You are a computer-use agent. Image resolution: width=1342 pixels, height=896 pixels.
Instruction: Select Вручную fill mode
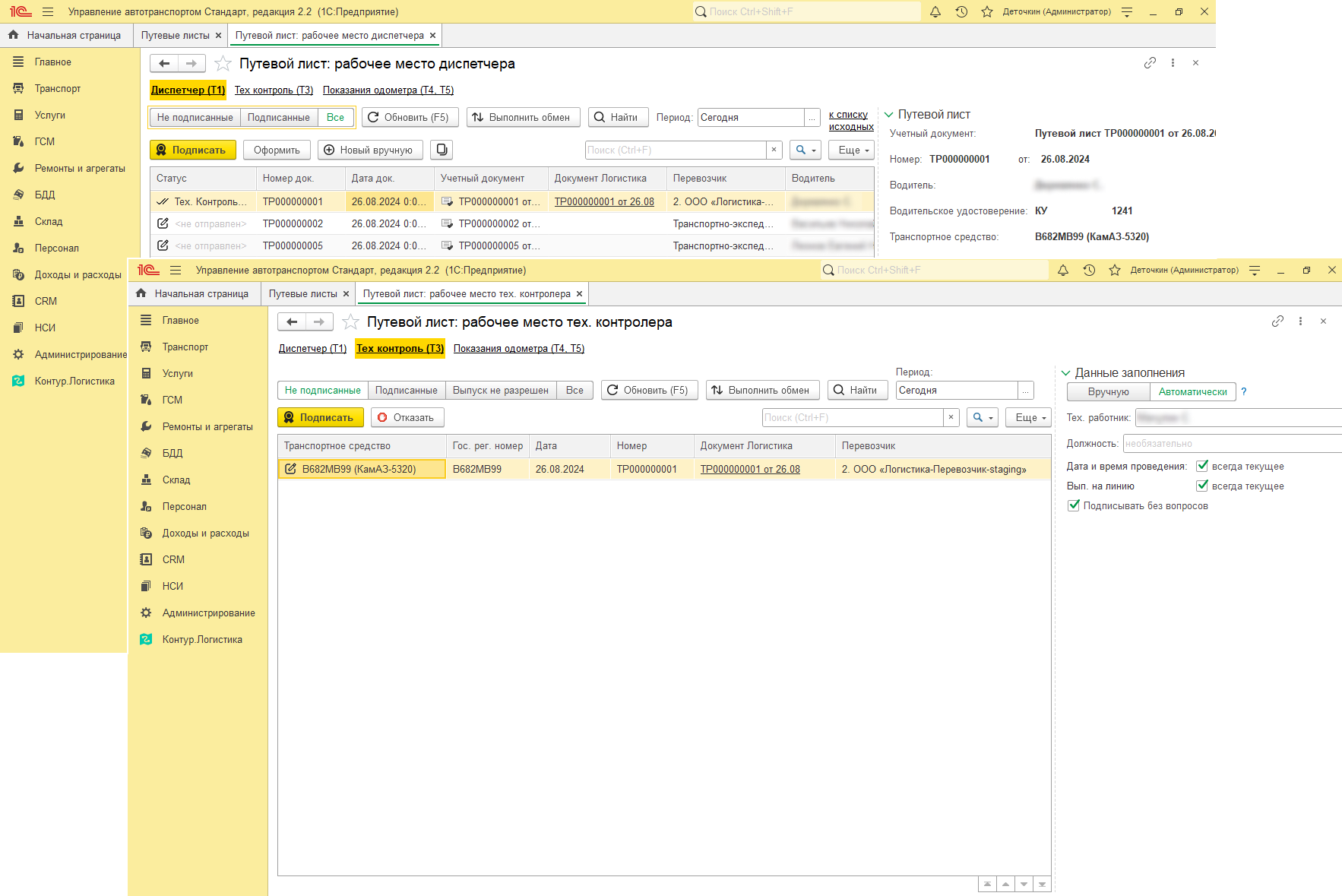coord(1108,392)
